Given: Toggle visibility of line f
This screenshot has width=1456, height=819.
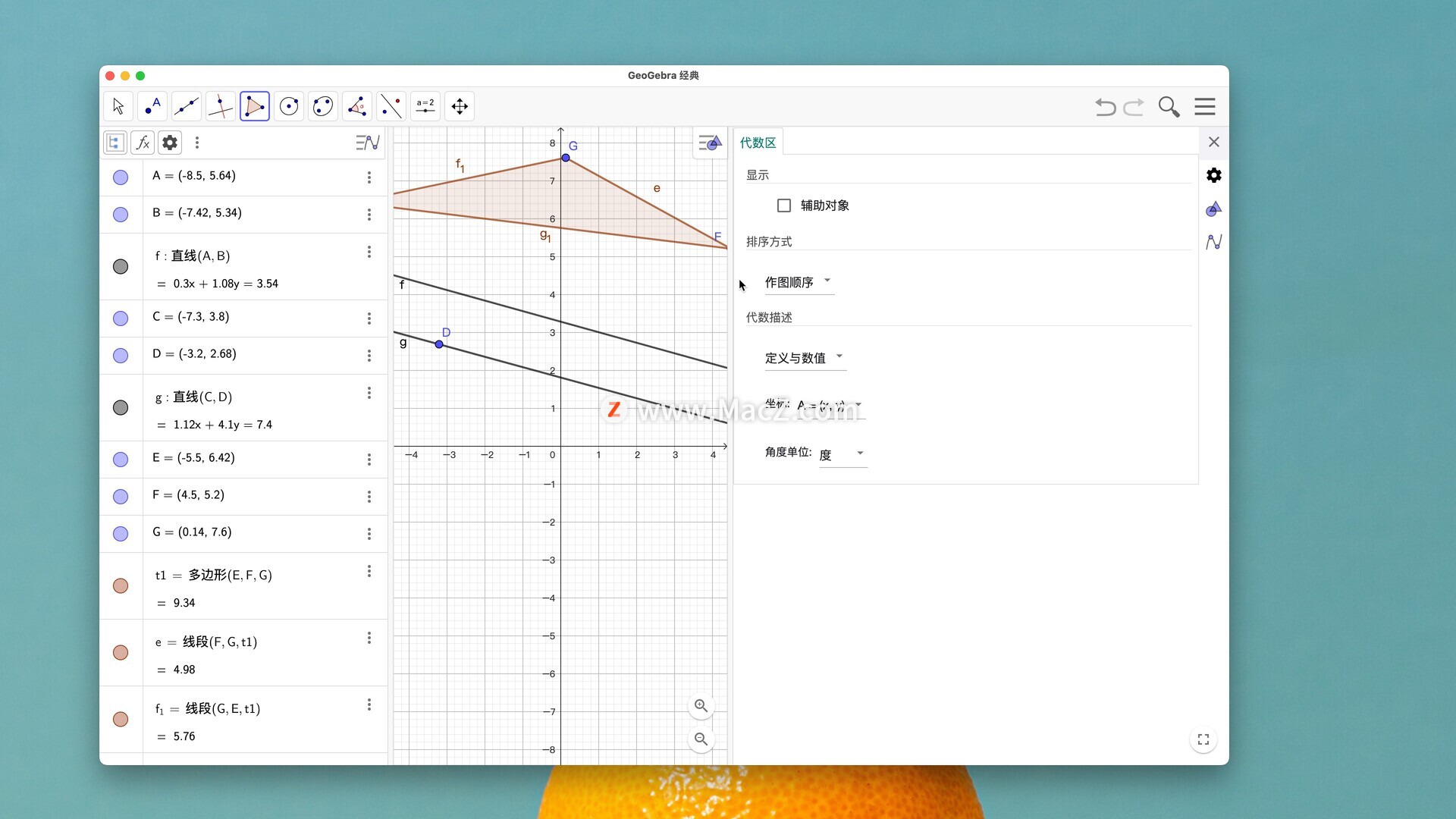Looking at the screenshot, I should point(121,267).
